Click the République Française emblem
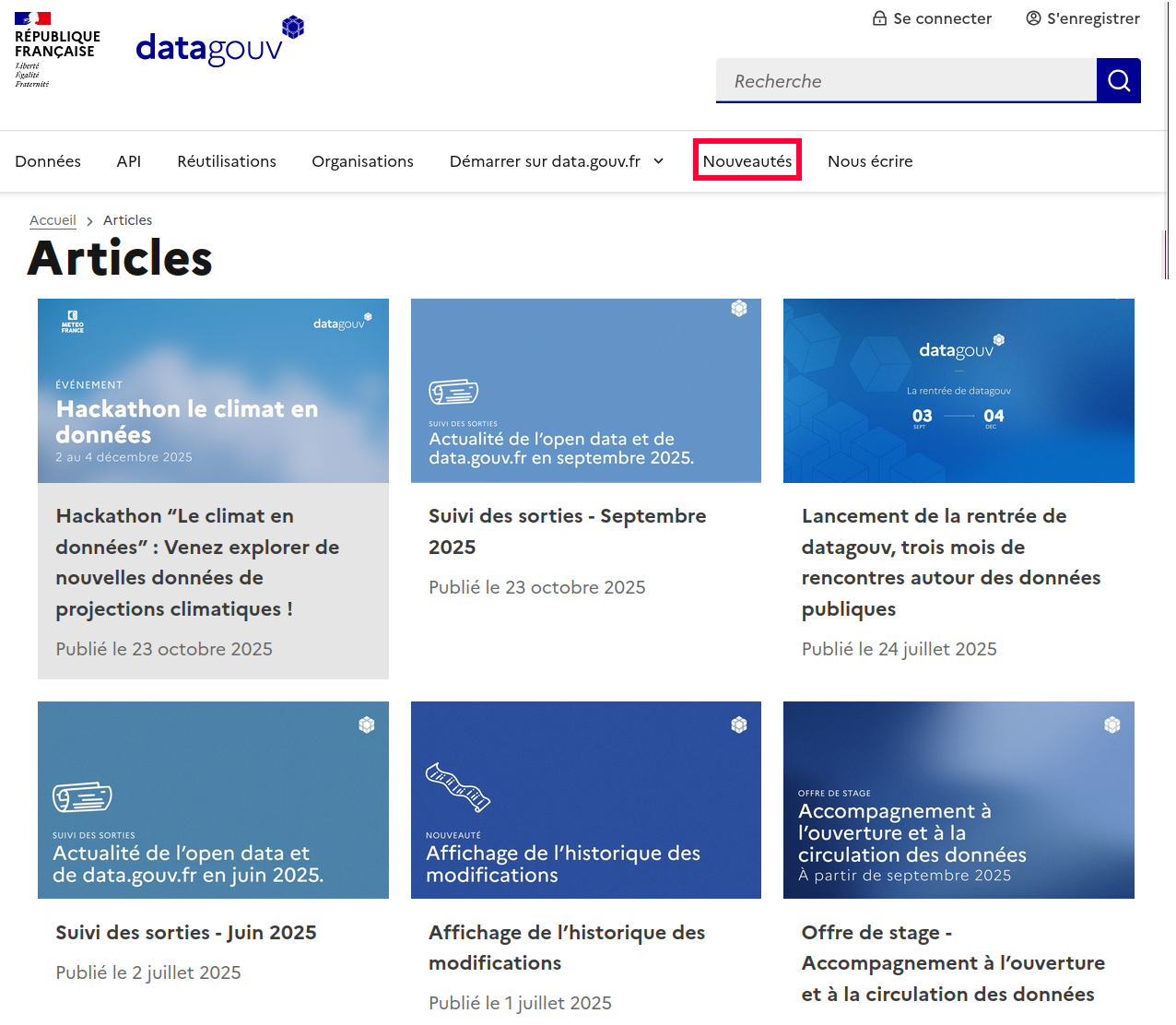Screen dimensions: 1176x1025 coord(57,51)
